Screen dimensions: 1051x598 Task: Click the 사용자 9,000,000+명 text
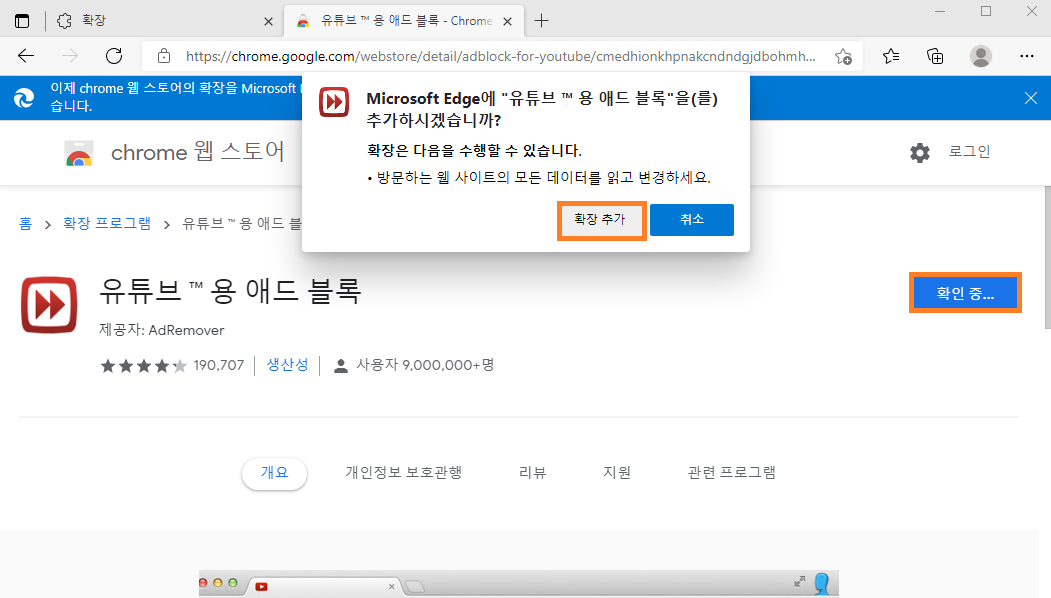425,365
